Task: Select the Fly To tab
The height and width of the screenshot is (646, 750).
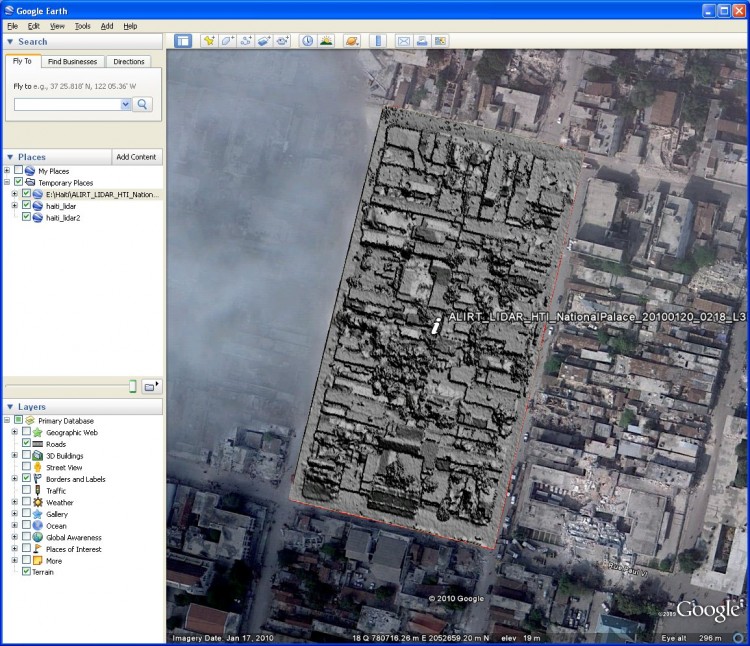Action: coord(22,61)
